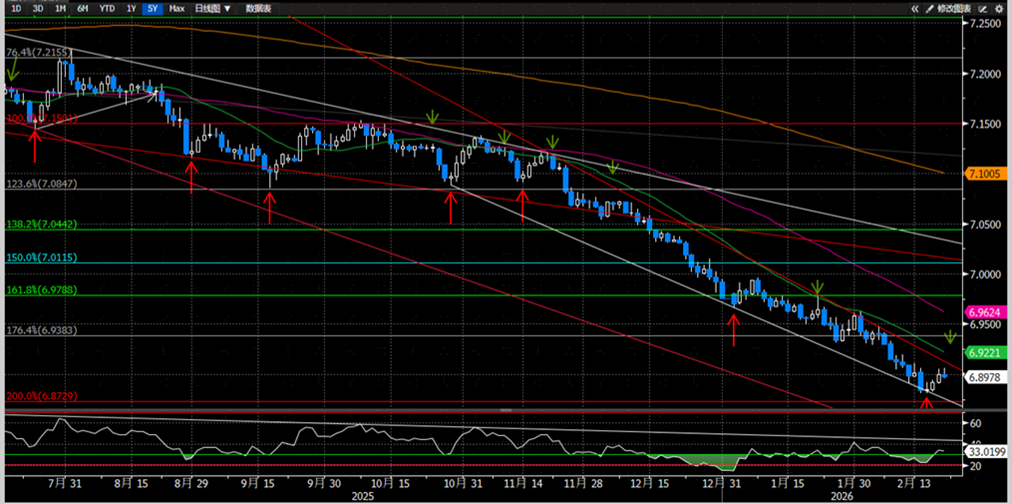Screen dimensions: 1012x504
Task: Open the 日线图 period dropdown
Action: click(x=213, y=8)
